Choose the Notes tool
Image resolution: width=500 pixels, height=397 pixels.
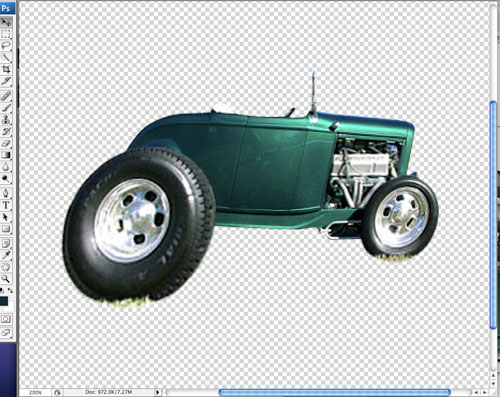click(6, 243)
